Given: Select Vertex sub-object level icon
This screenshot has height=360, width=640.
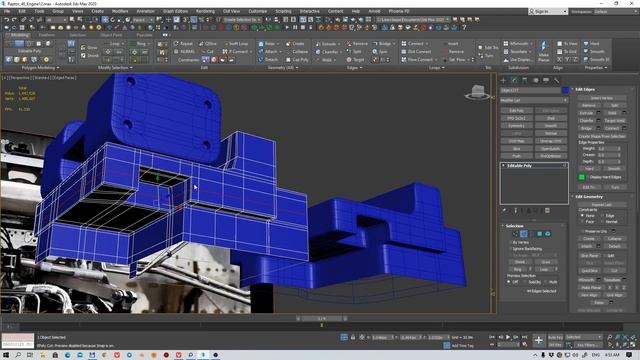Looking at the screenshot, I should 516,234.
